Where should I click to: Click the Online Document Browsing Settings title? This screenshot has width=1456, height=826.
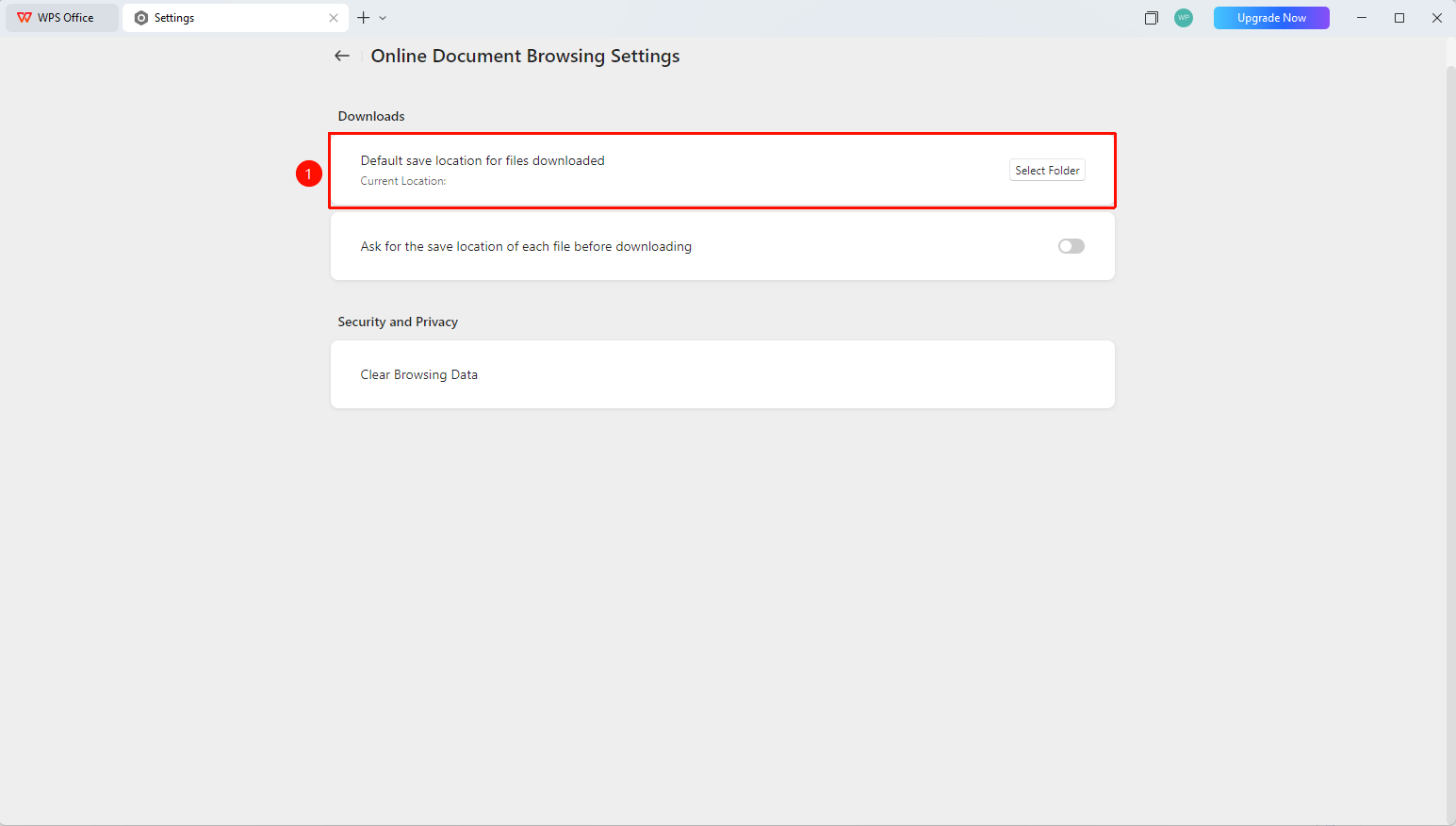(x=525, y=57)
